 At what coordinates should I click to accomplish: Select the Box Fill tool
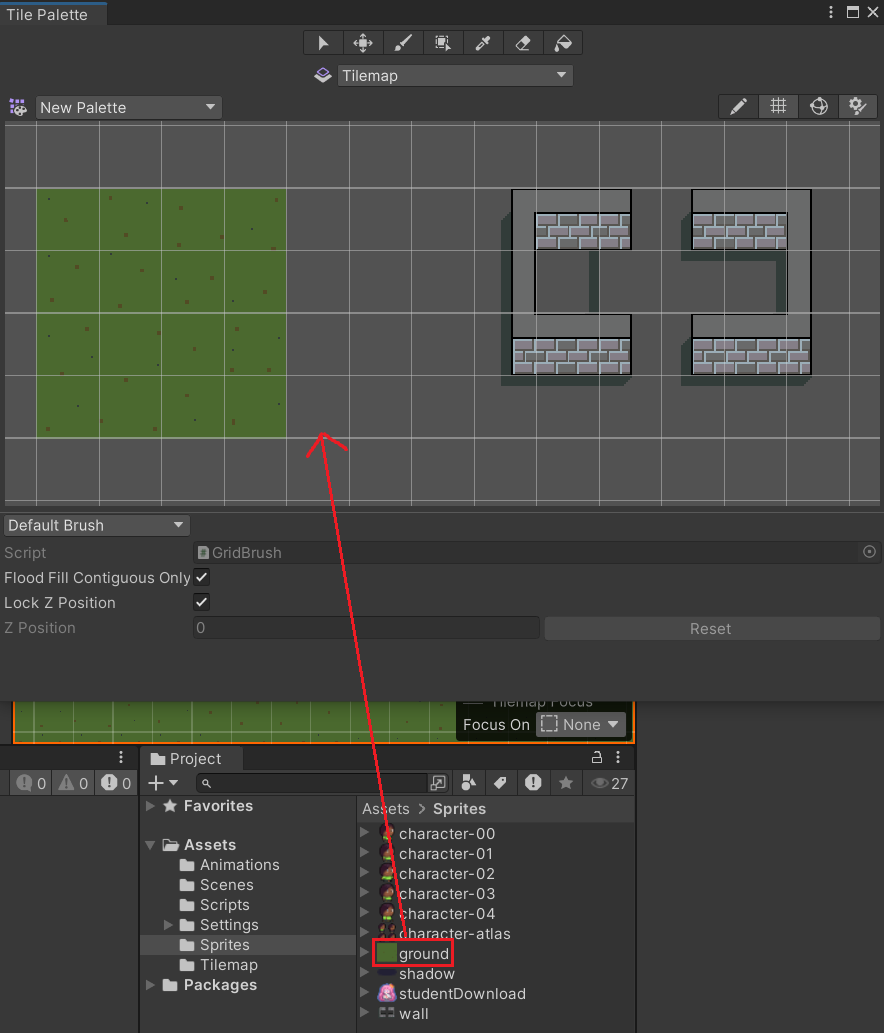(443, 43)
